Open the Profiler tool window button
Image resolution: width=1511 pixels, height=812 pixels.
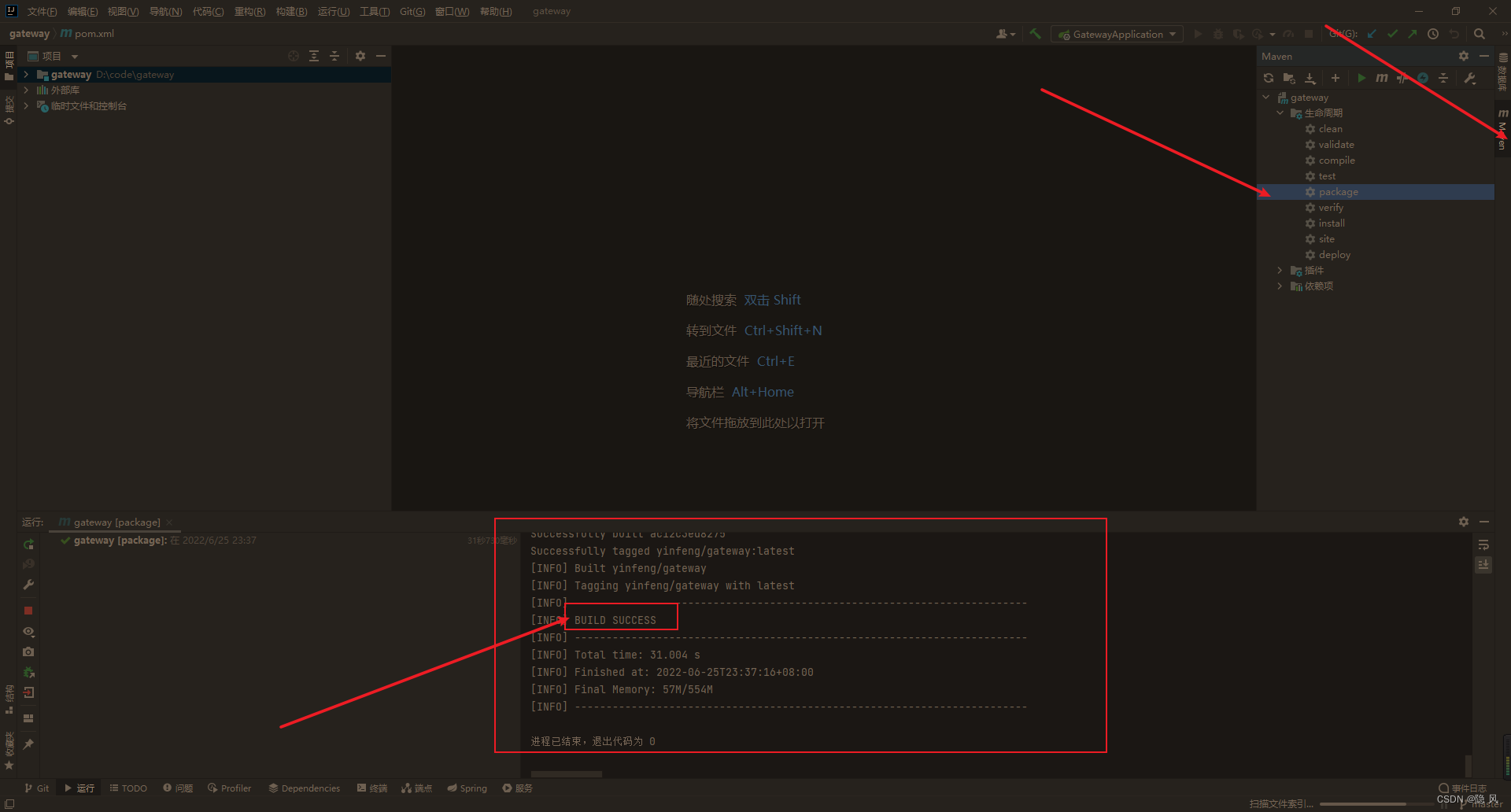click(x=230, y=788)
